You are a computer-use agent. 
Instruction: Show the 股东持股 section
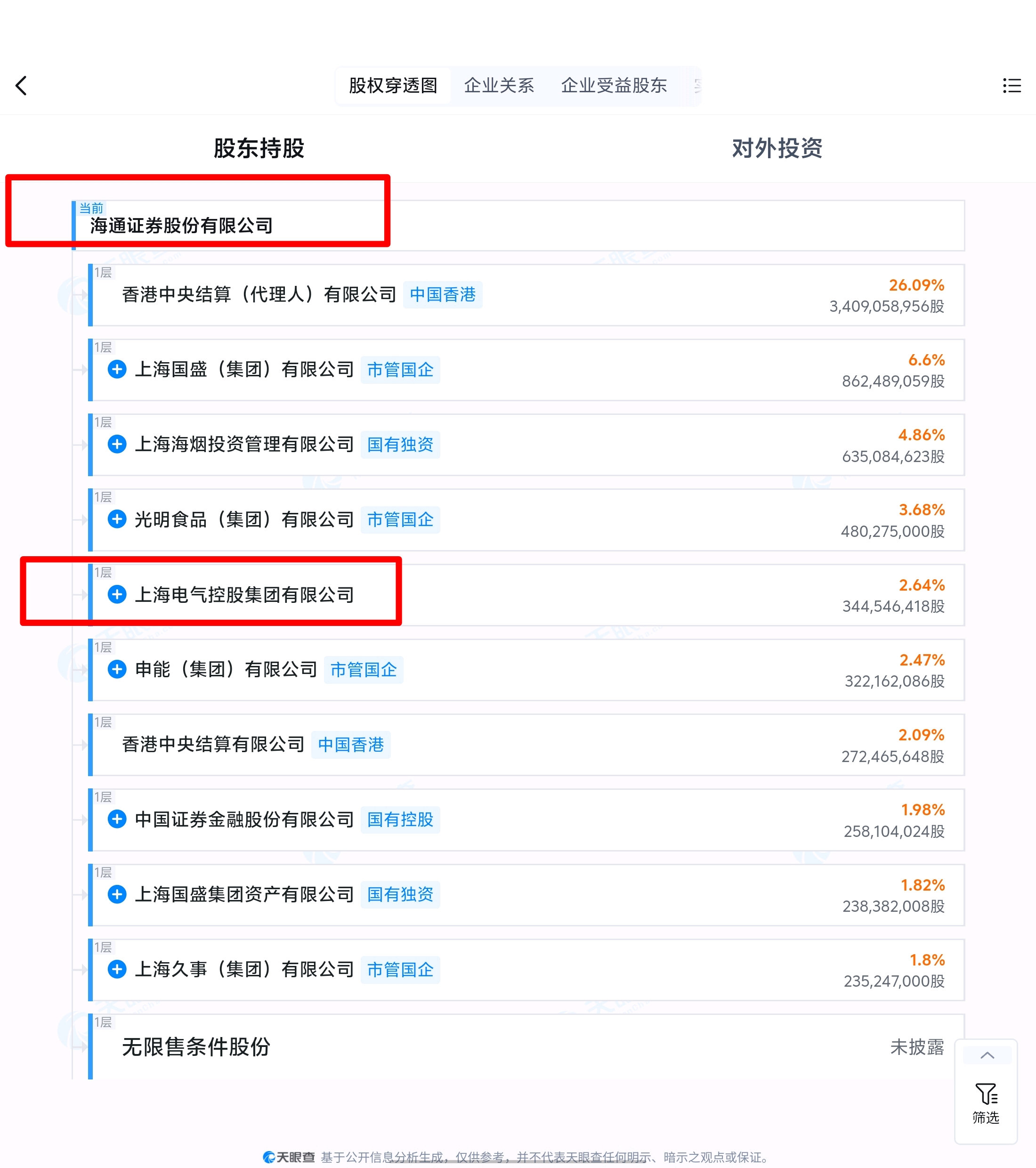coord(259,148)
